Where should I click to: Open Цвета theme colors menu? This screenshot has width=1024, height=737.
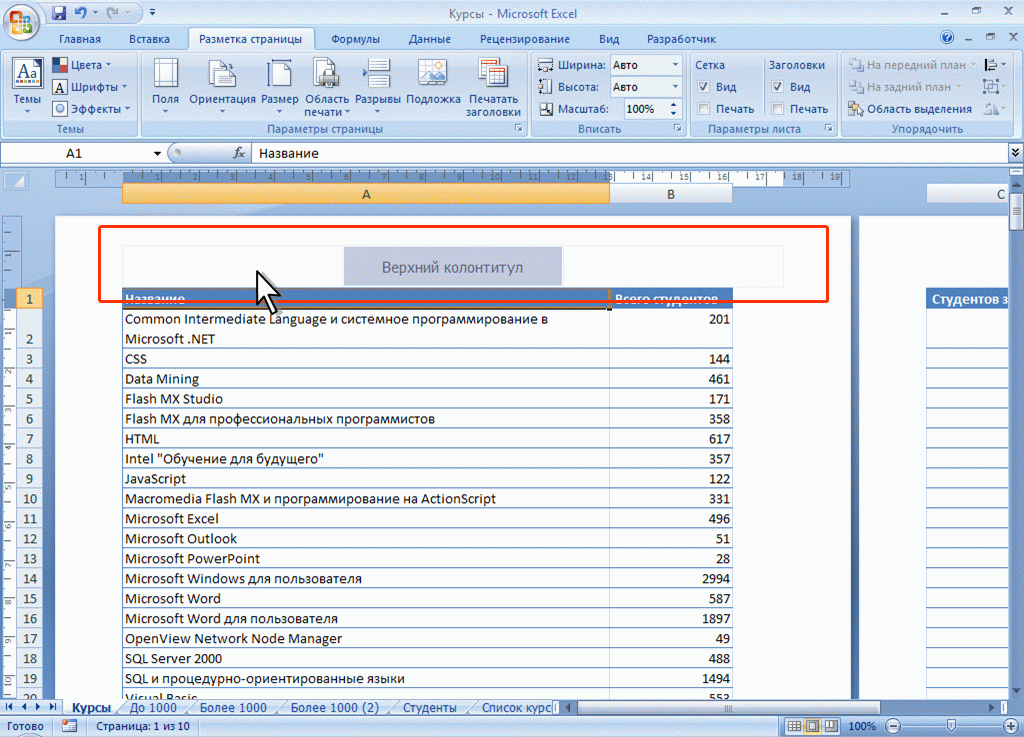click(x=82, y=65)
